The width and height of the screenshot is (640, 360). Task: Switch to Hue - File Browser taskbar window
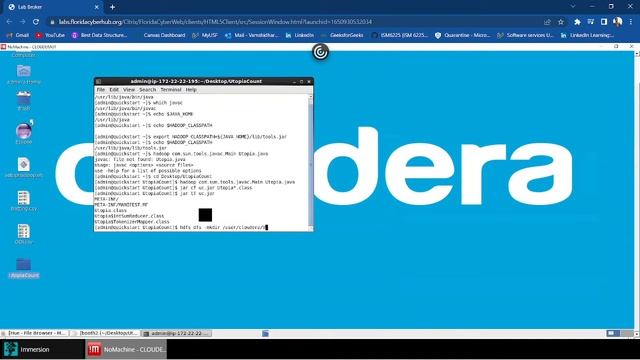34,333
